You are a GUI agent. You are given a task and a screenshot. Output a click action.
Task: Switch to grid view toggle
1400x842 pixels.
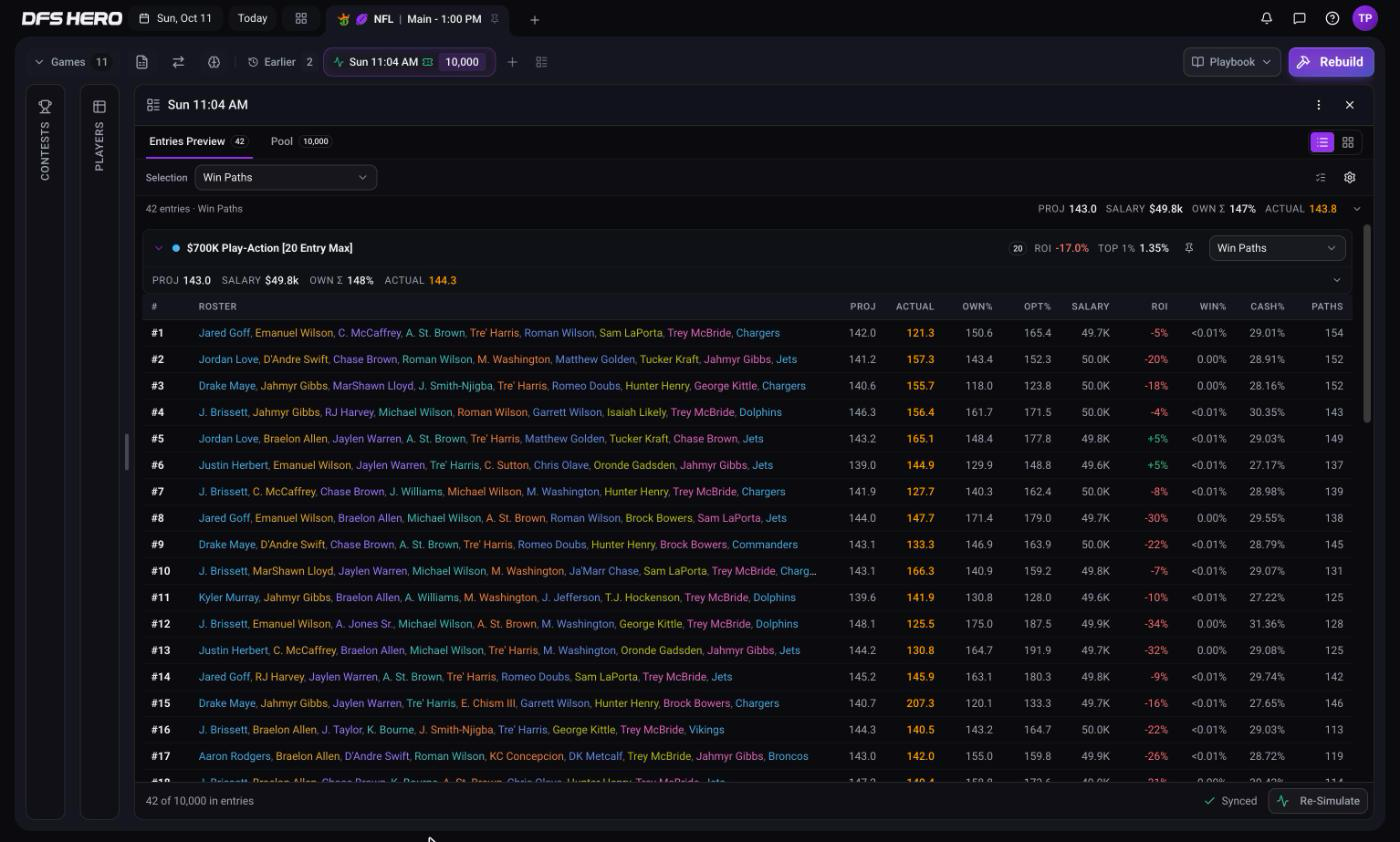click(x=1348, y=142)
